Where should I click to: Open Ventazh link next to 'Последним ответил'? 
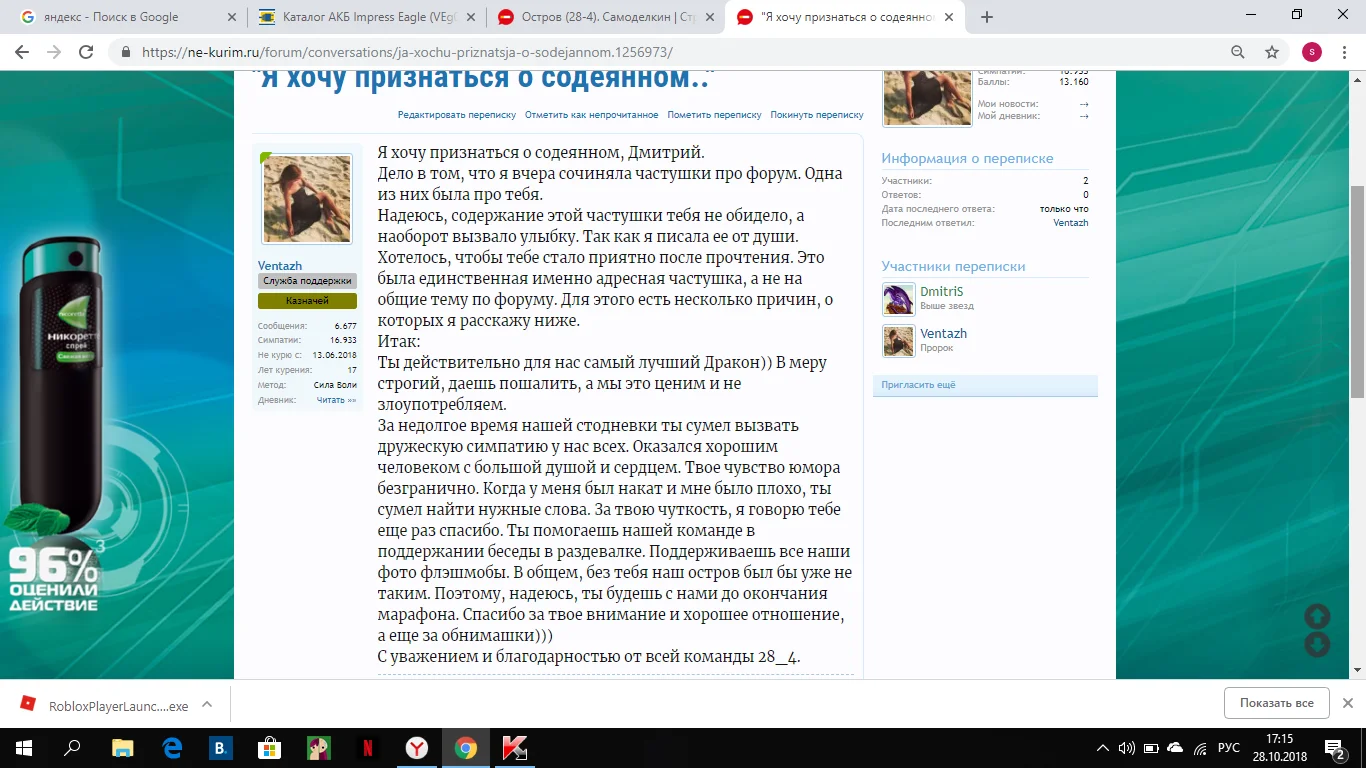1071,223
